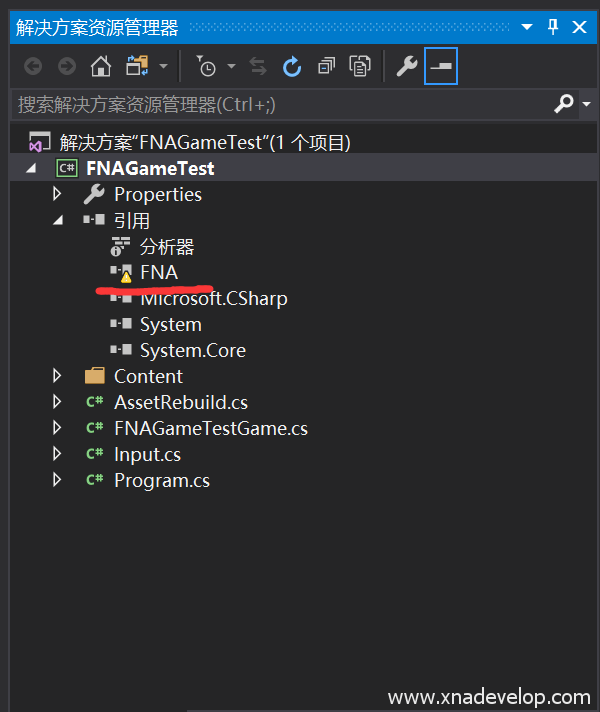Image resolution: width=600 pixels, height=712 pixels.
Task: Open the window position dropdown in the title bar
Action: tap(526, 28)
